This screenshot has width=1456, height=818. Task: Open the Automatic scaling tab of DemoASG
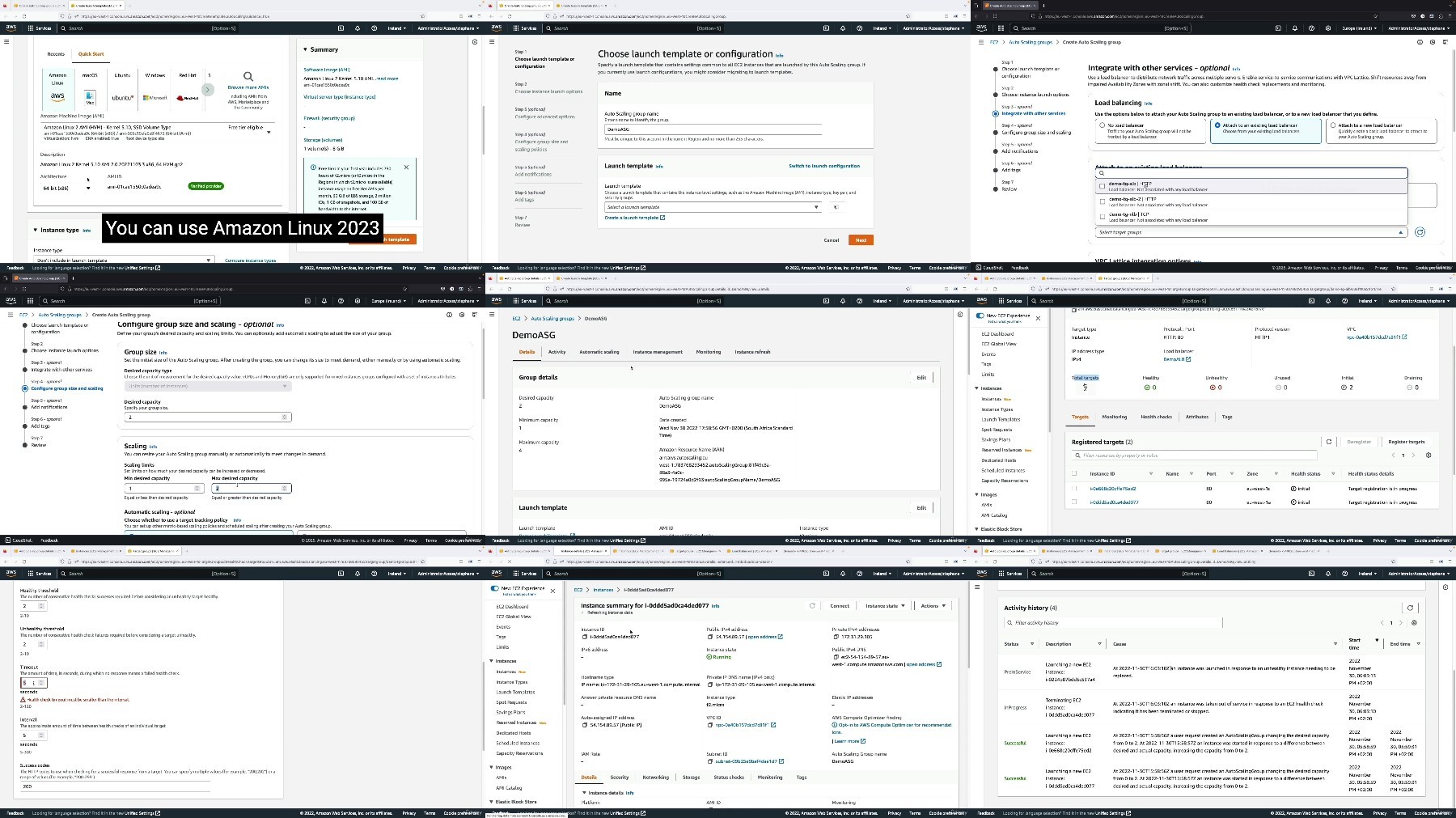point(599,352)
